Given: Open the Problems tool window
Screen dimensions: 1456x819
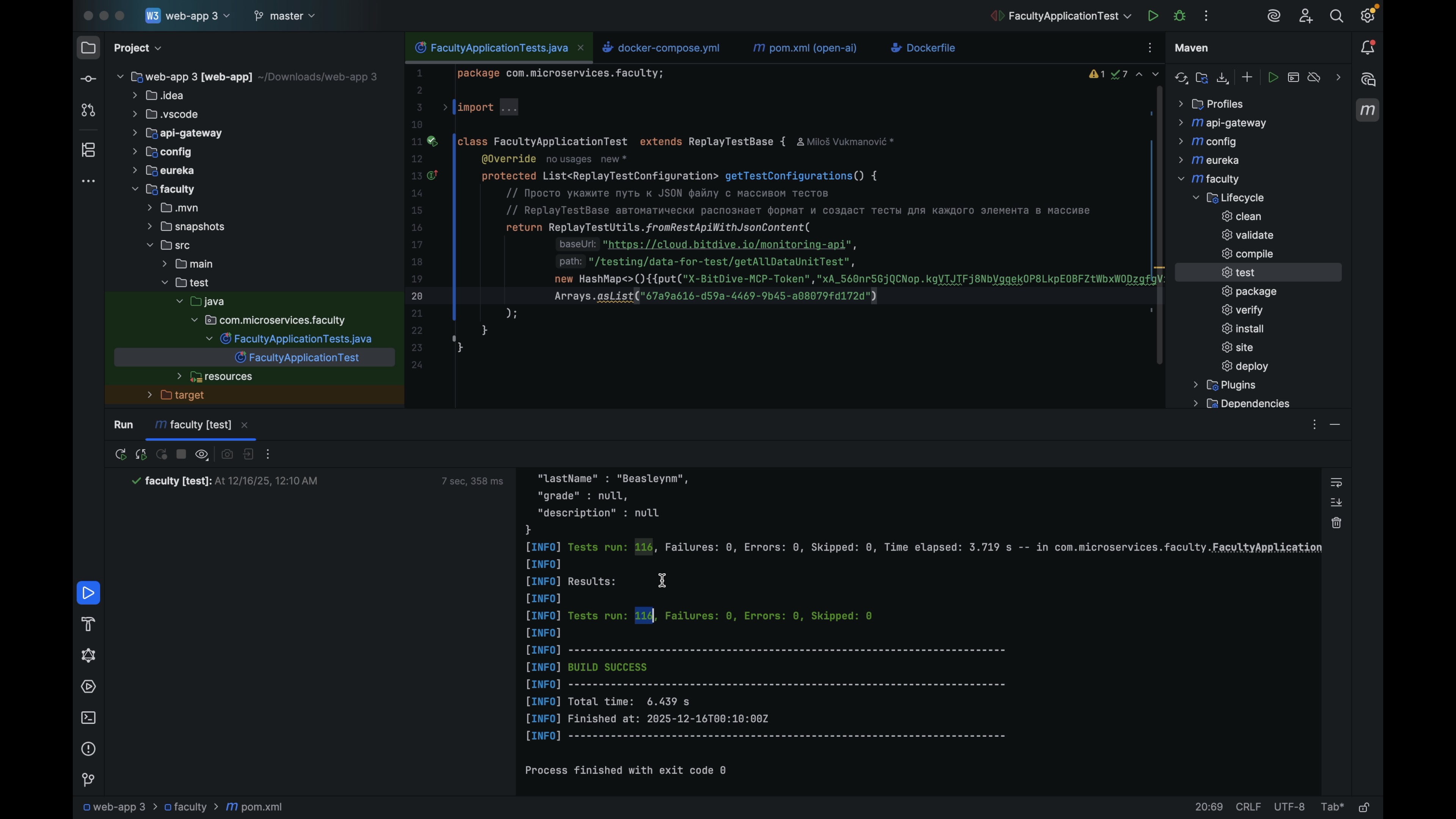Looking at the screenshot, I should pyautogui.click(x=88, y=749).
